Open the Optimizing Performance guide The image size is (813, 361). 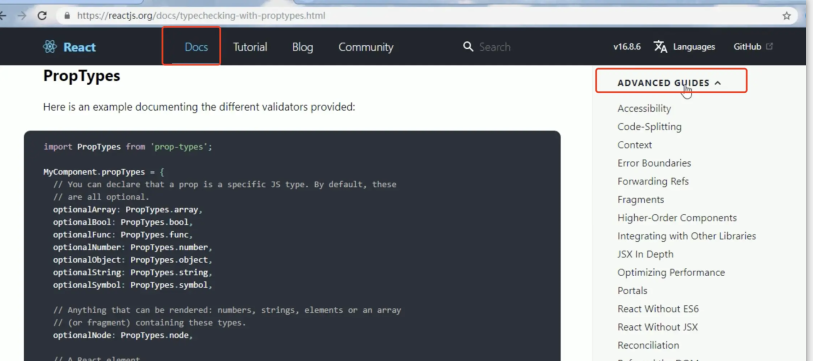(671, 272)
